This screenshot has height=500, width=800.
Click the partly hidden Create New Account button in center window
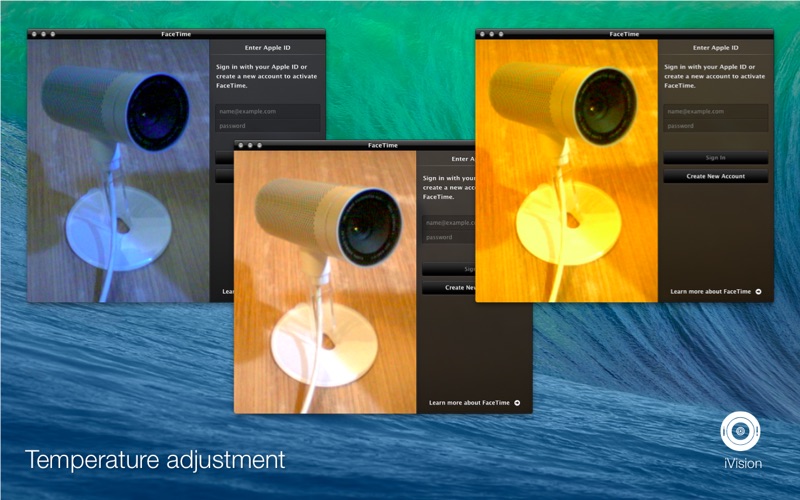pos(448,288)
